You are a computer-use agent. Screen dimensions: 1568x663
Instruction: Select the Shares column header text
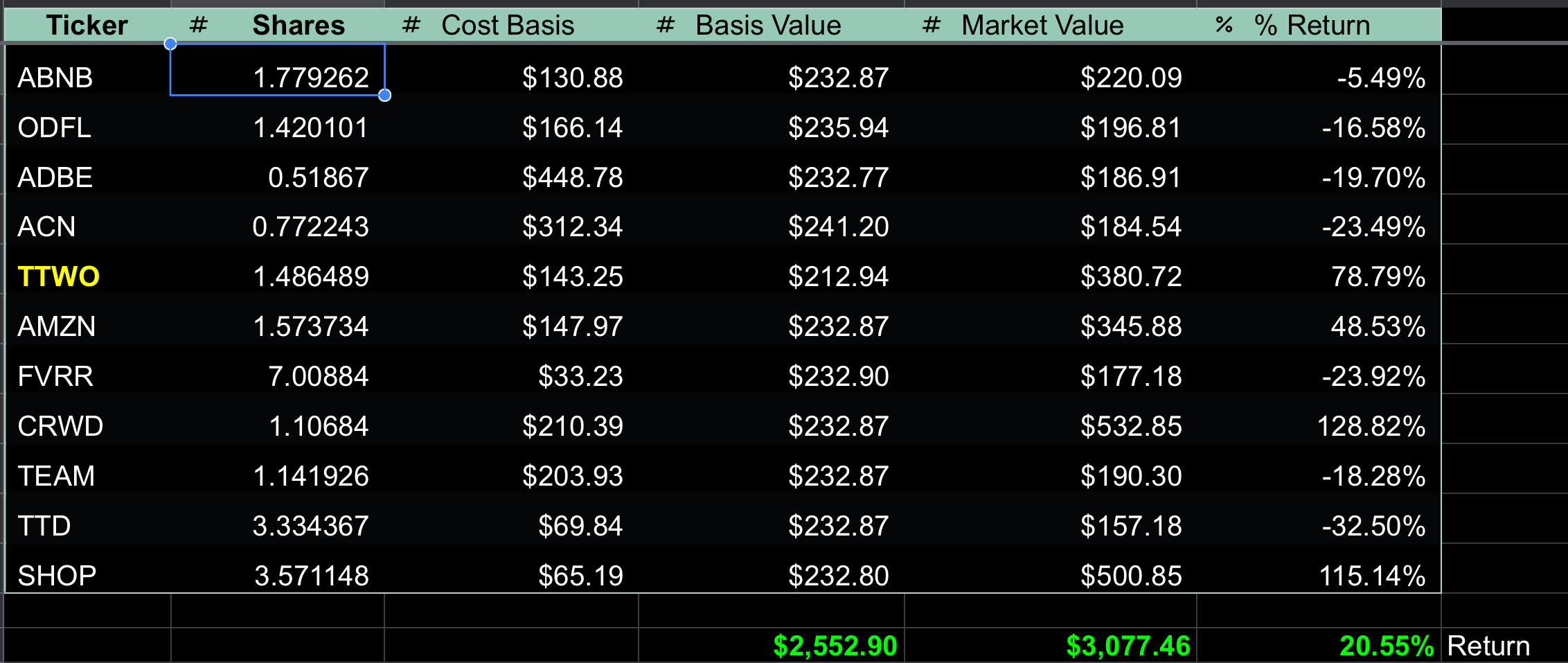click(x=299, y=26)
